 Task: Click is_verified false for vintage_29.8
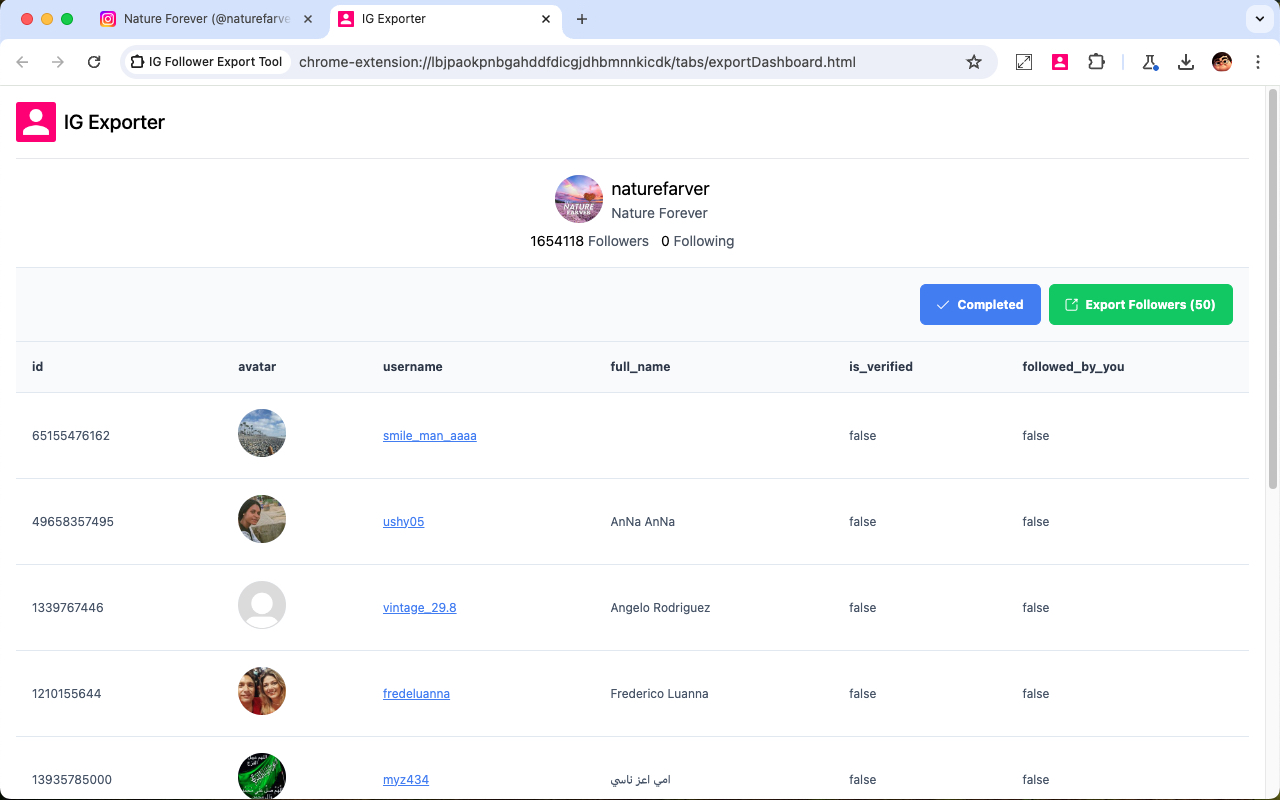(x=863, y=608)
